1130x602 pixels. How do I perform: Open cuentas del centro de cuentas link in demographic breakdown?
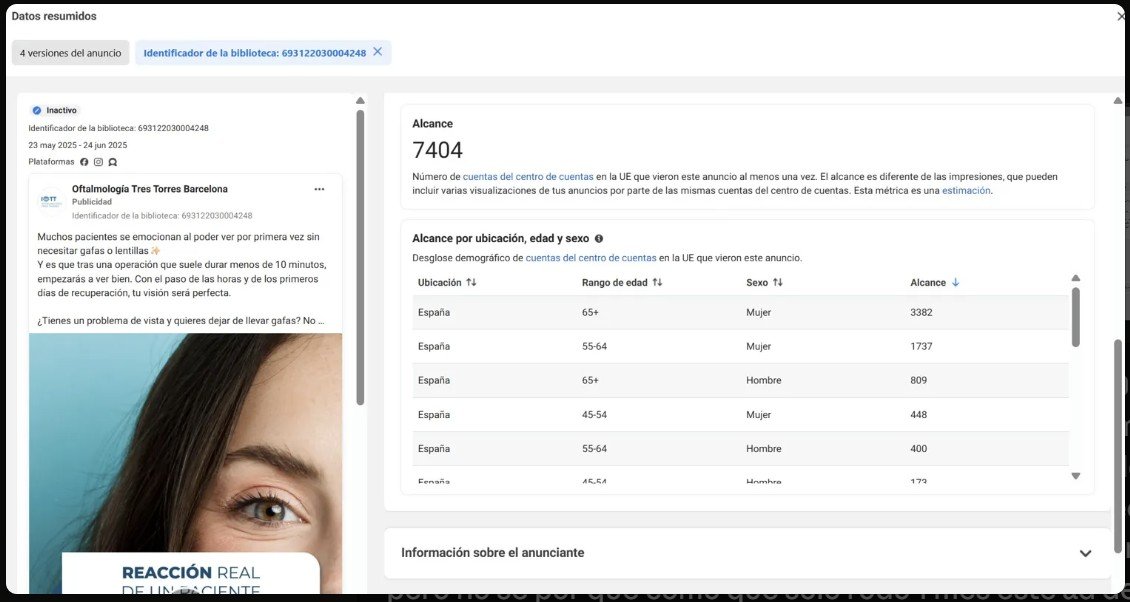[x=591, y=257]
